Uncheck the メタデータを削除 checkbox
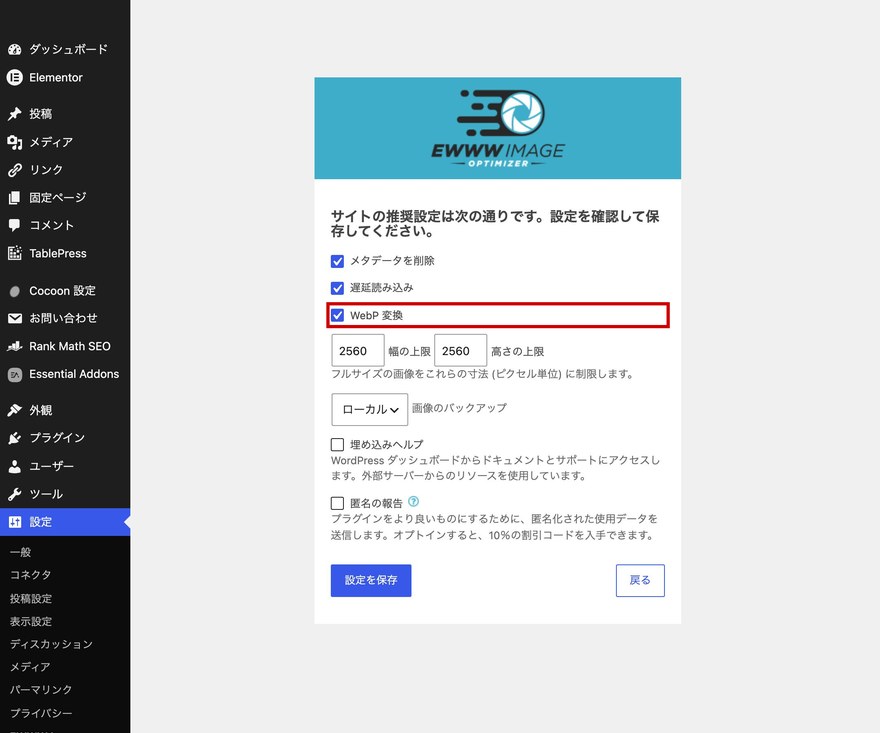Viewport: 880px width, 733px height. pos(337,261)
